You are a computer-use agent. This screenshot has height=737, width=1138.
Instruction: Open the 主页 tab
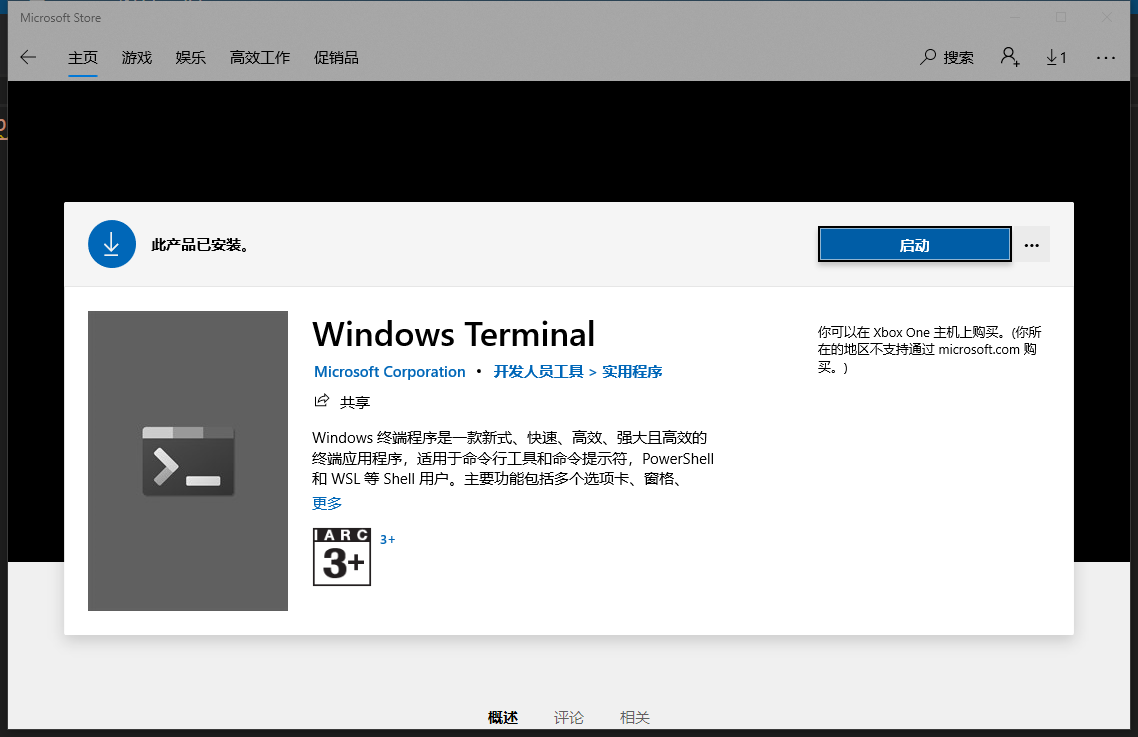tap(83, 57)
